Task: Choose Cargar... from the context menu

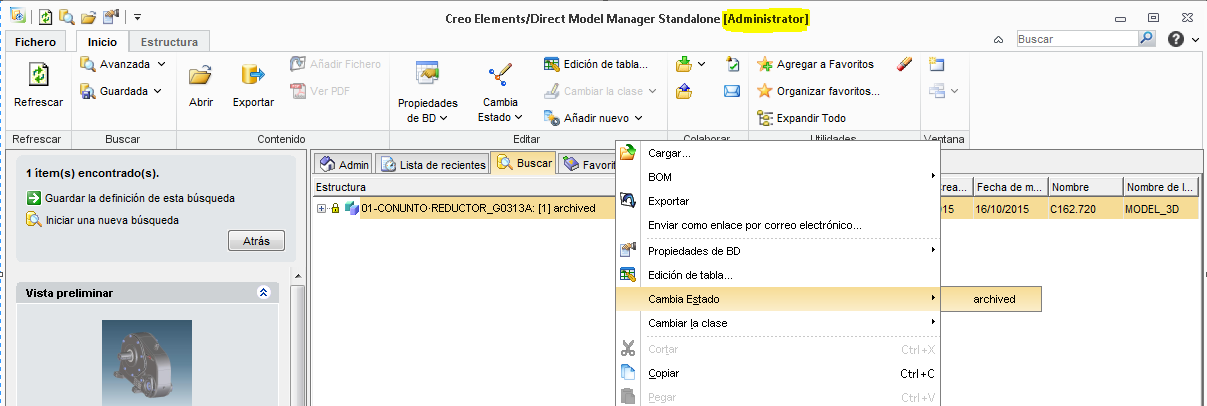Action: (x=777, y=153)
